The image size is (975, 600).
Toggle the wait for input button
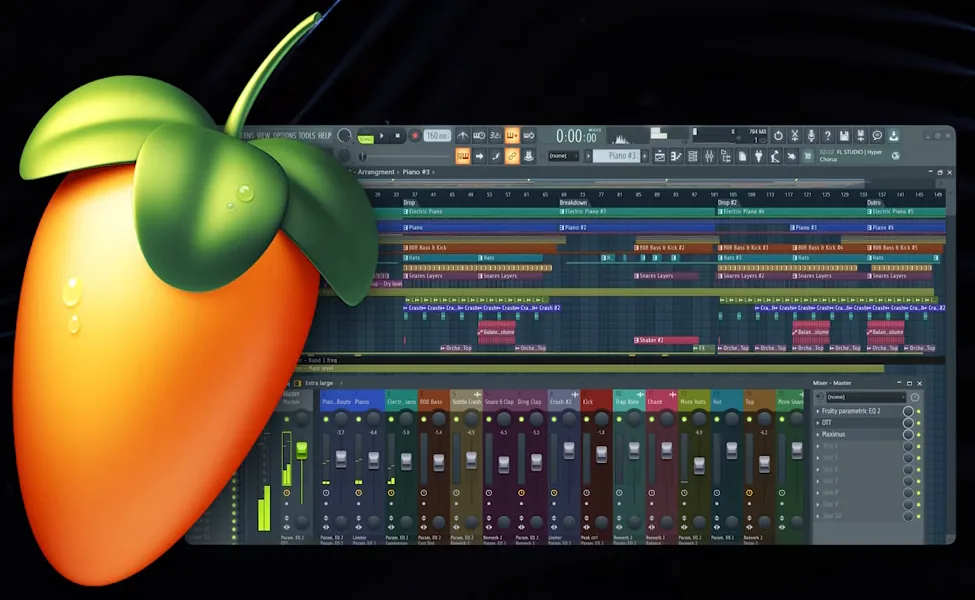coord(479,136)
